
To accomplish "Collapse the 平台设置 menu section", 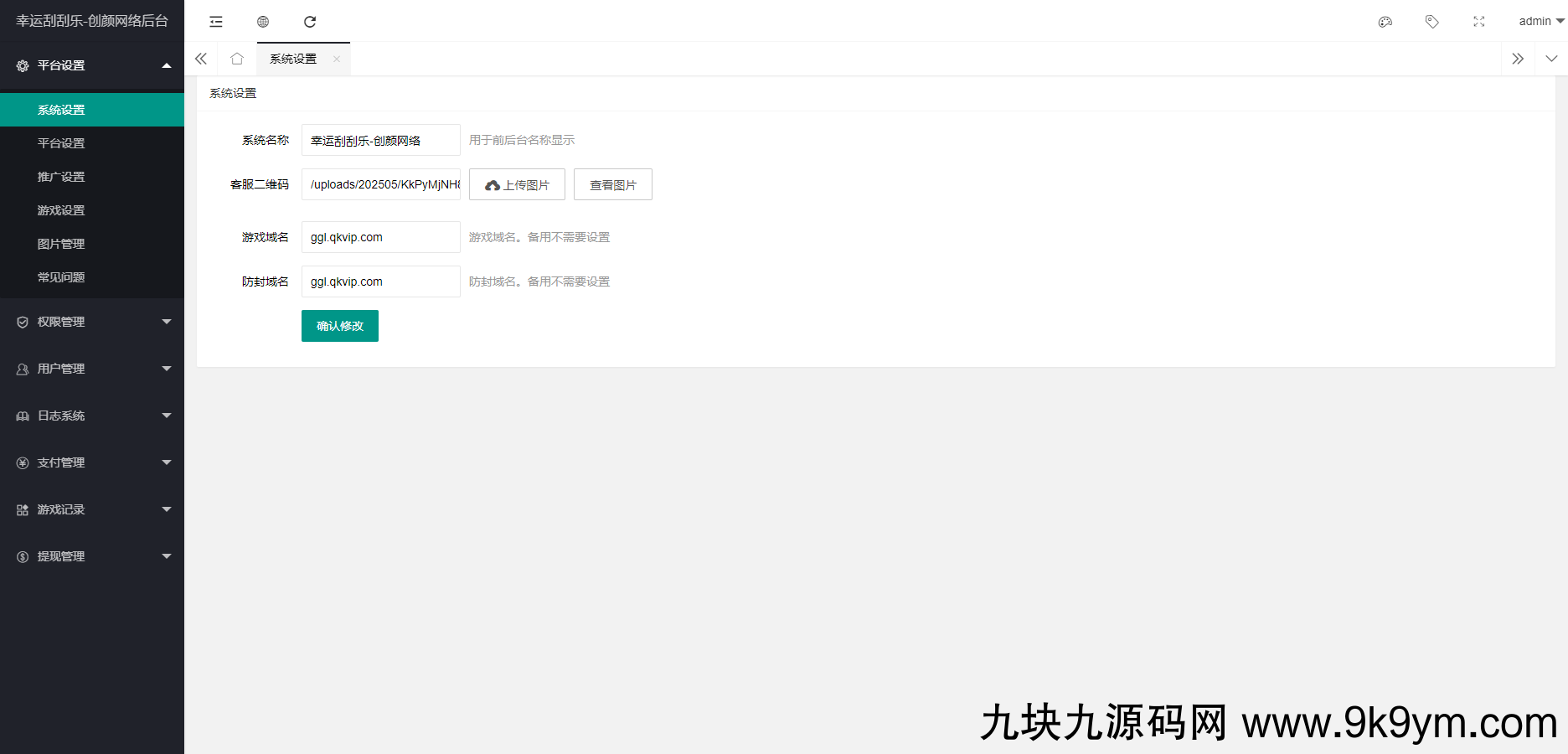I will coord(92,65).
